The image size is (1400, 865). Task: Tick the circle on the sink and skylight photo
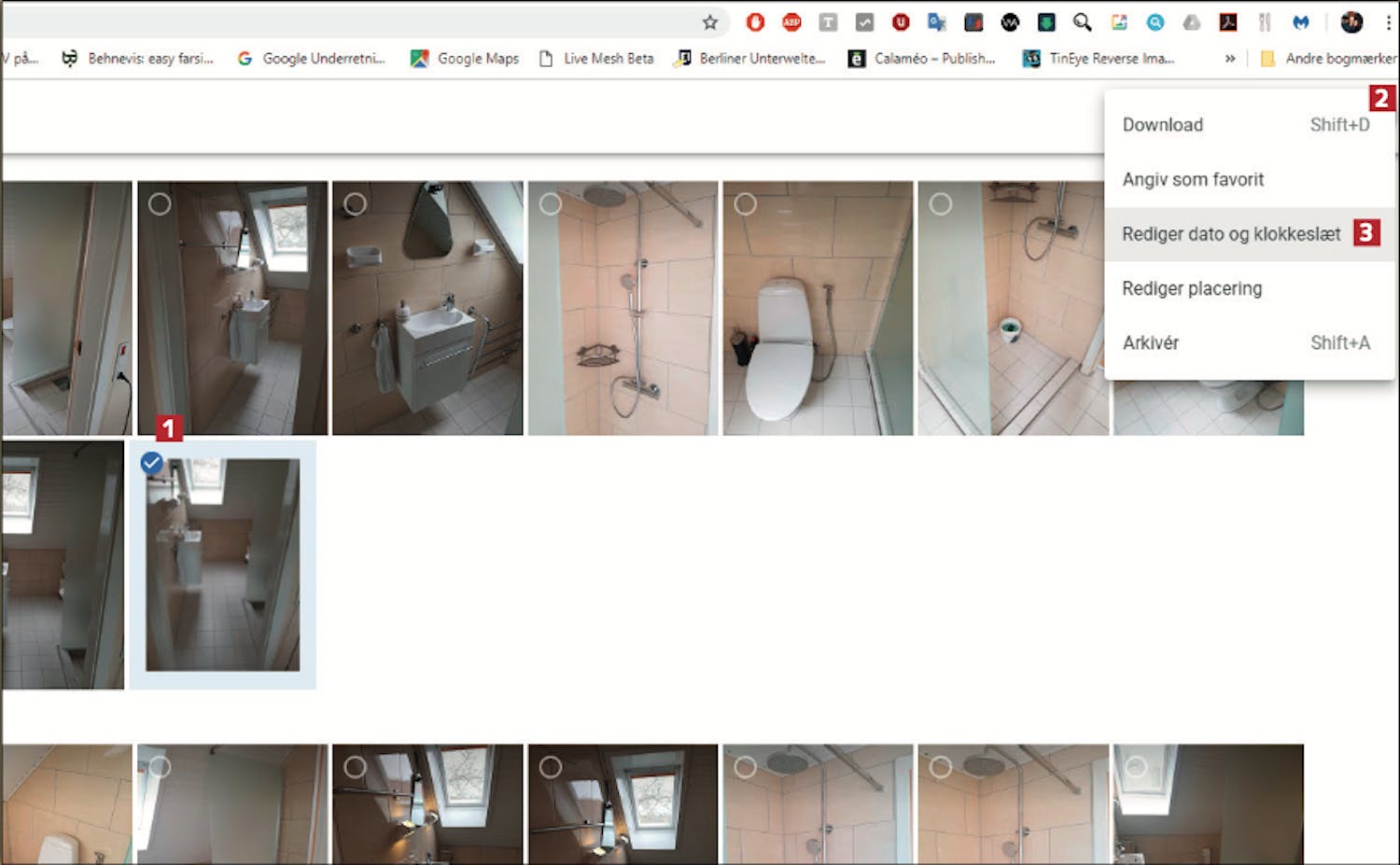coord(160,203)
